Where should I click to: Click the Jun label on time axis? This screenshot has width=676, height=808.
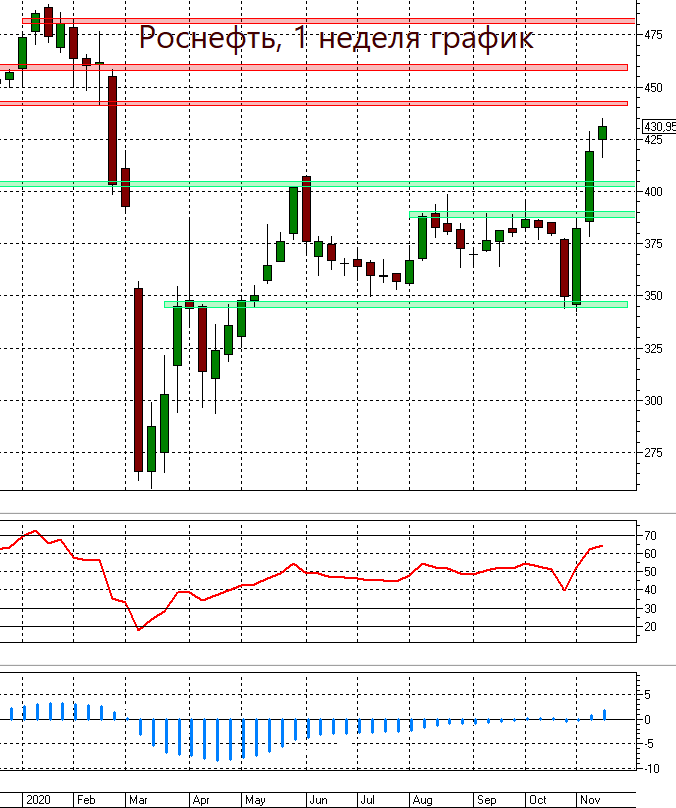318,800
